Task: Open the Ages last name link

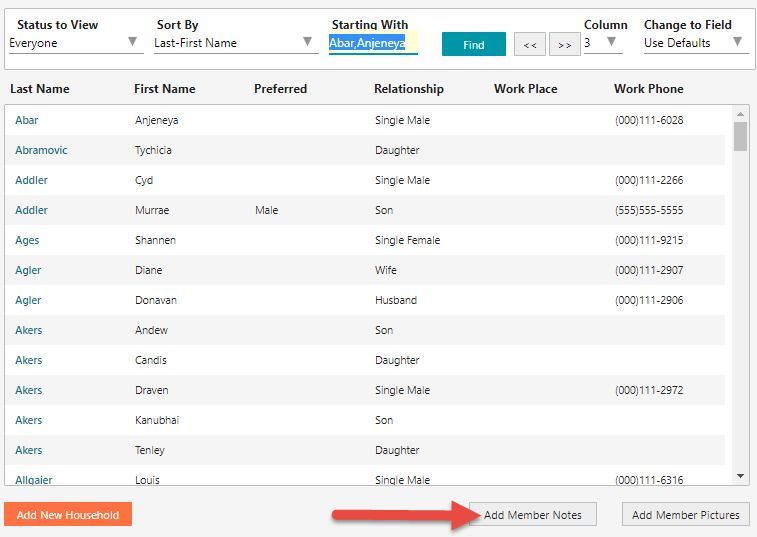Action: tap(27, 240)
